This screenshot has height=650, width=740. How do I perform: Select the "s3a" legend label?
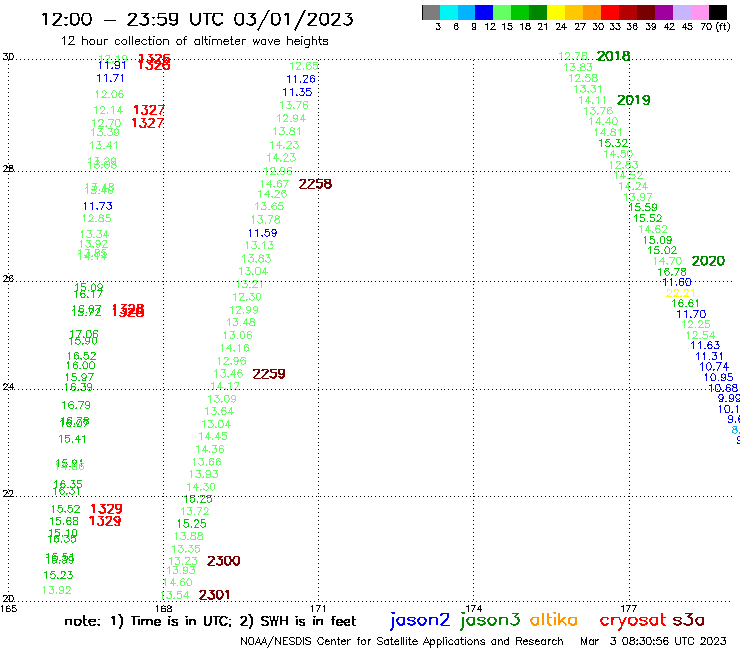[689, 620]
